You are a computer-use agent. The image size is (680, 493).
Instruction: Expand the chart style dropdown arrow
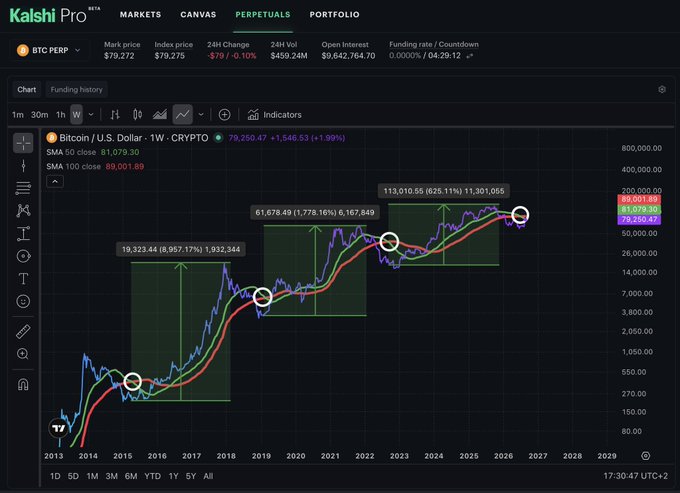coord(201,114)
